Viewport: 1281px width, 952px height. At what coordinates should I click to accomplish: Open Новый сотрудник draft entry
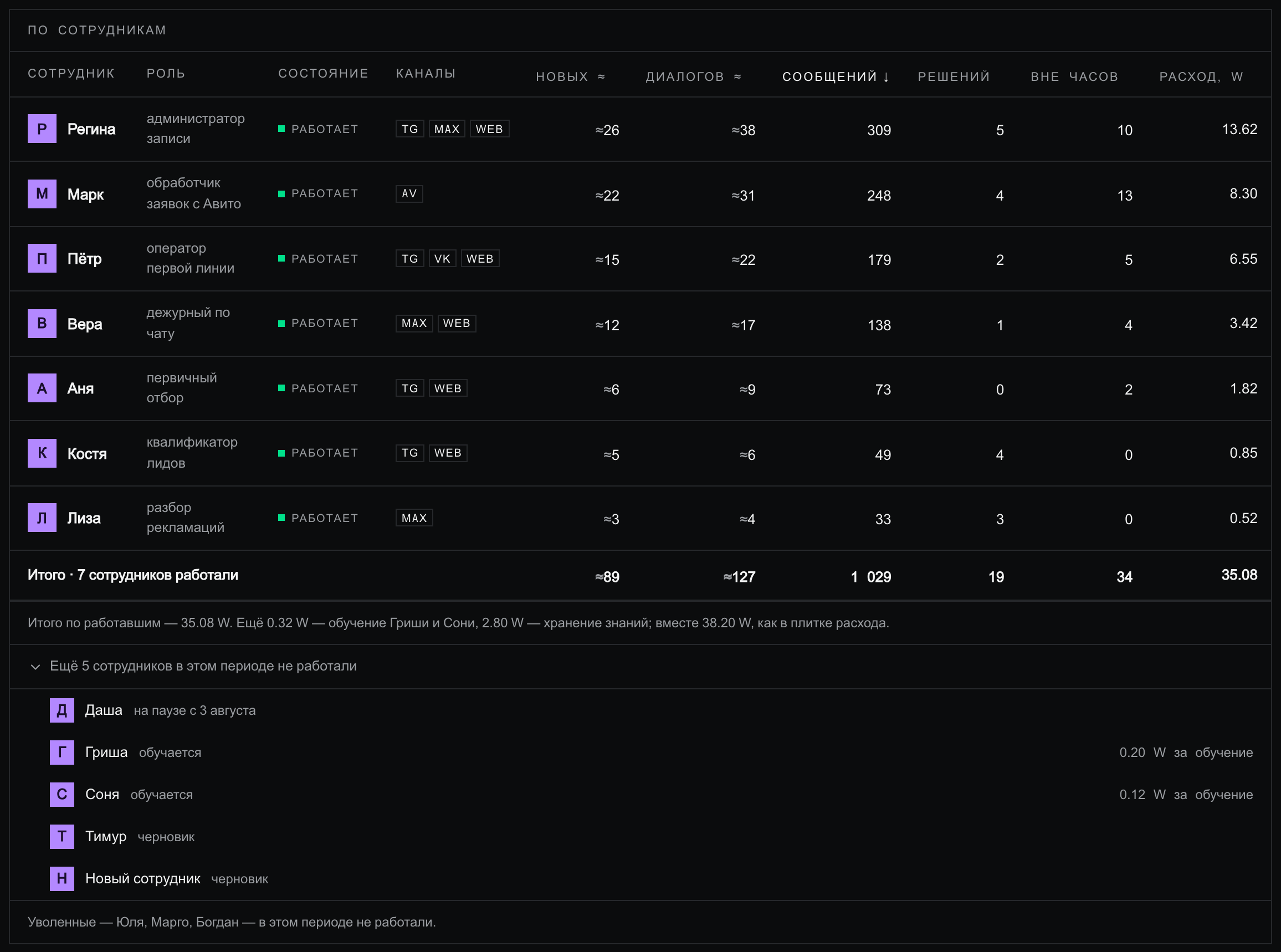pyautogui.click(x=142, y=879)
